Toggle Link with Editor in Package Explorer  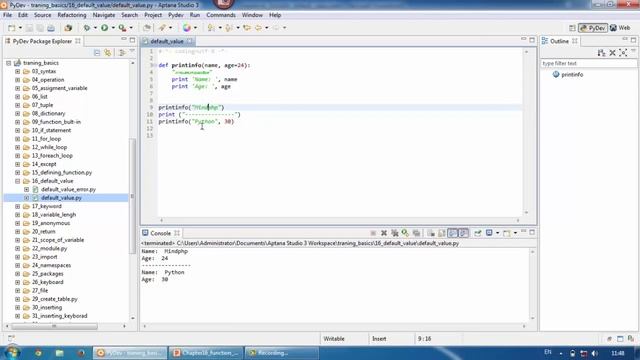point(107,53)
